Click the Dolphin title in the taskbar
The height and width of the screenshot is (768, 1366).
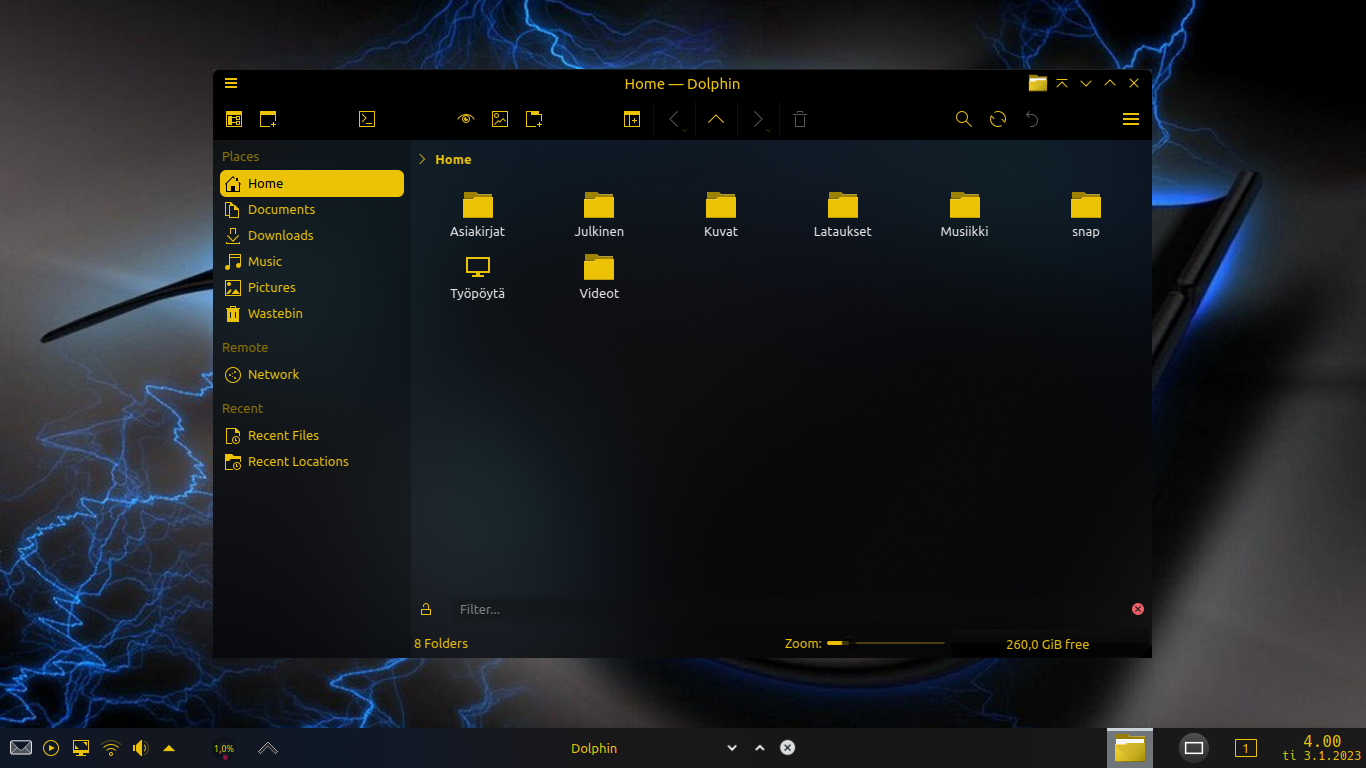pyautogui.click(x=594, y=748)
